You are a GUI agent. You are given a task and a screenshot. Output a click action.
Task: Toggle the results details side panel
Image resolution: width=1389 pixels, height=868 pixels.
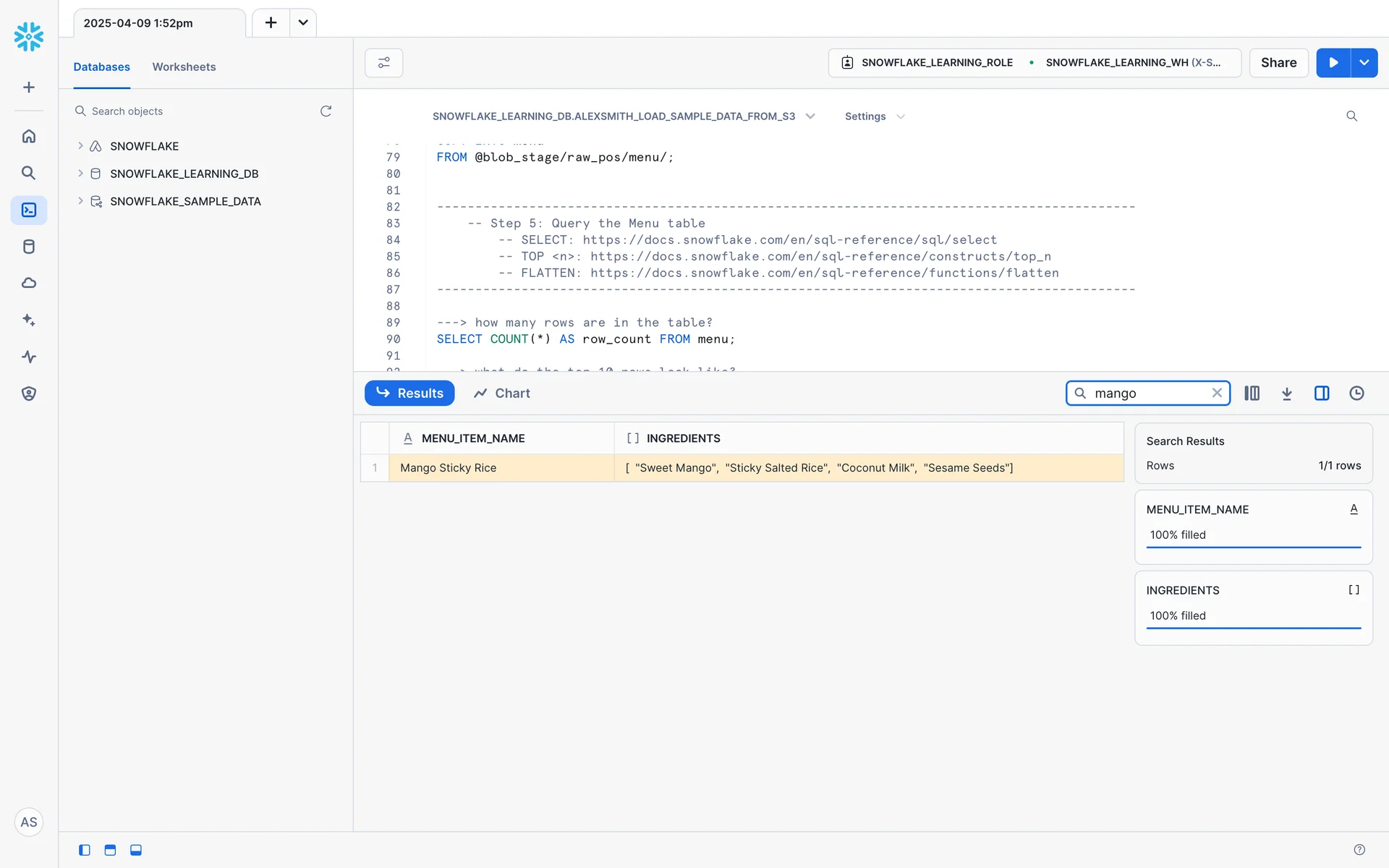click(x=1321, y=393)
